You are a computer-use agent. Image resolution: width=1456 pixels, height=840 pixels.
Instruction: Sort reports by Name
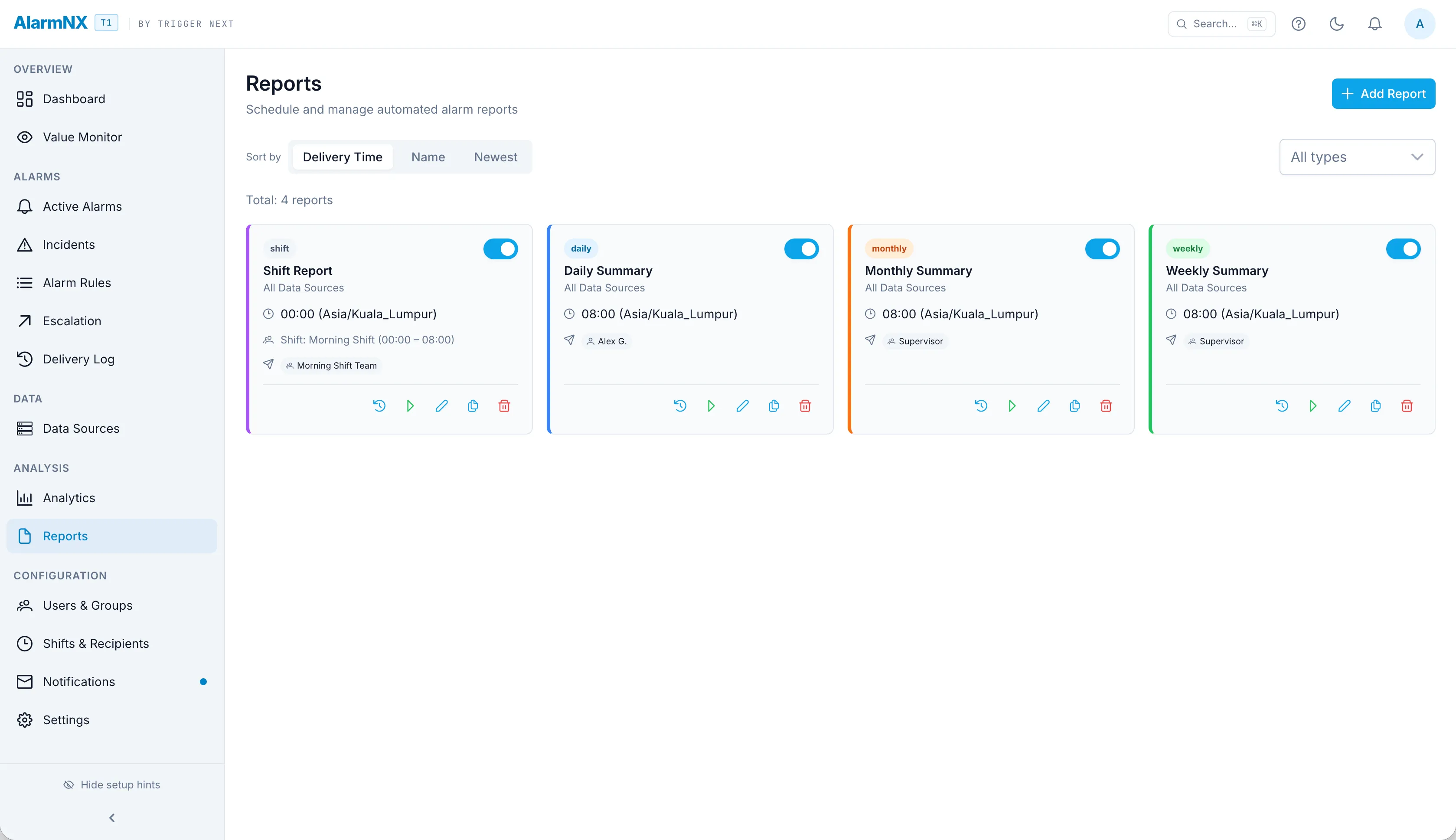pyautogui.click(x=428, y=157)
